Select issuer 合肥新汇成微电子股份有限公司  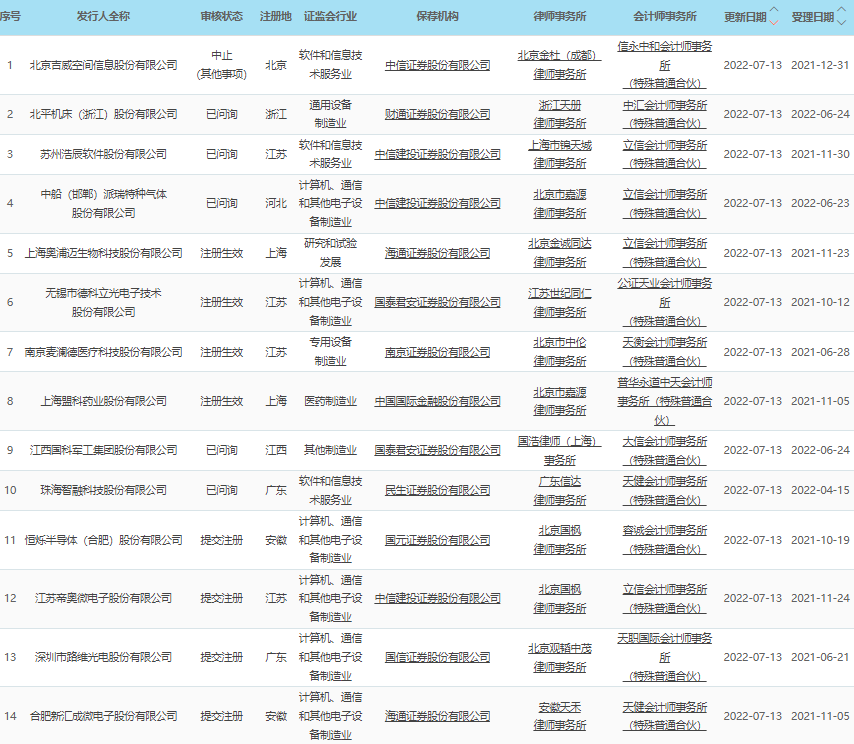(x=103, y=716)
